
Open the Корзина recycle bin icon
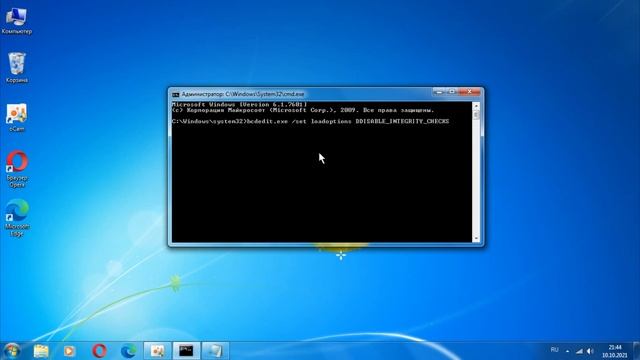[17, 67]
